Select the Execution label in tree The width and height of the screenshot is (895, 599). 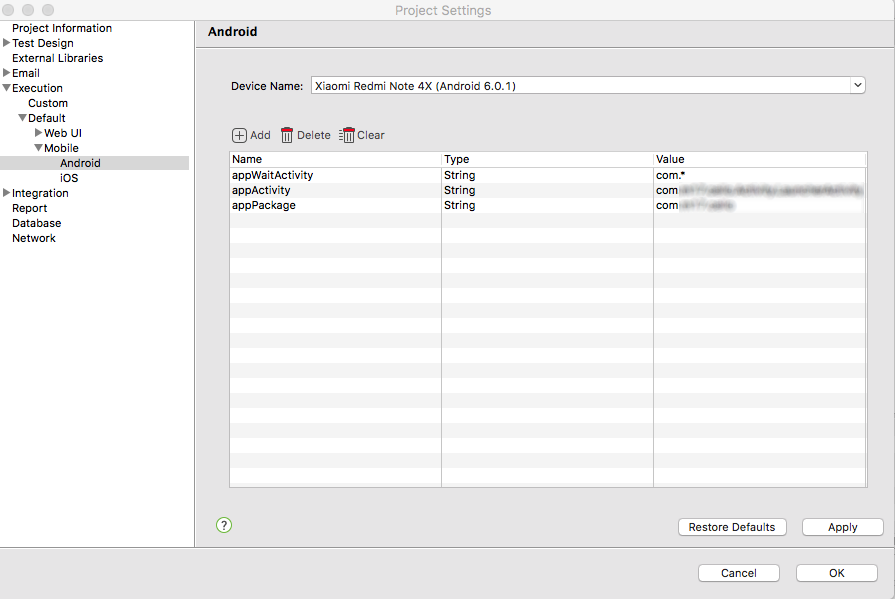click(37, 88)
